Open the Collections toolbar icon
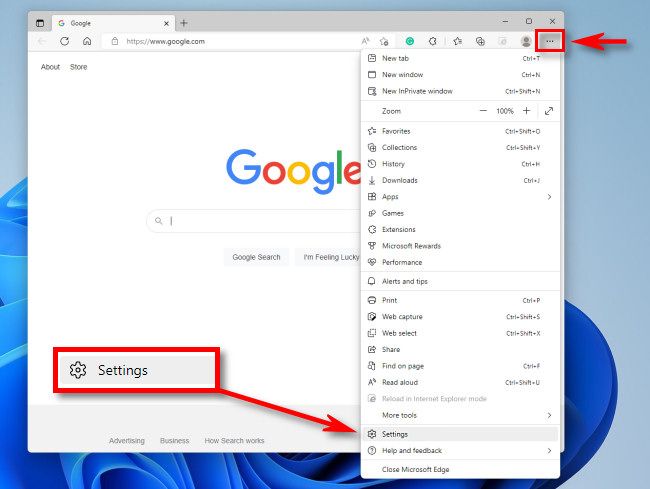This screenshot has height=489, width=650. coord(480,41)
